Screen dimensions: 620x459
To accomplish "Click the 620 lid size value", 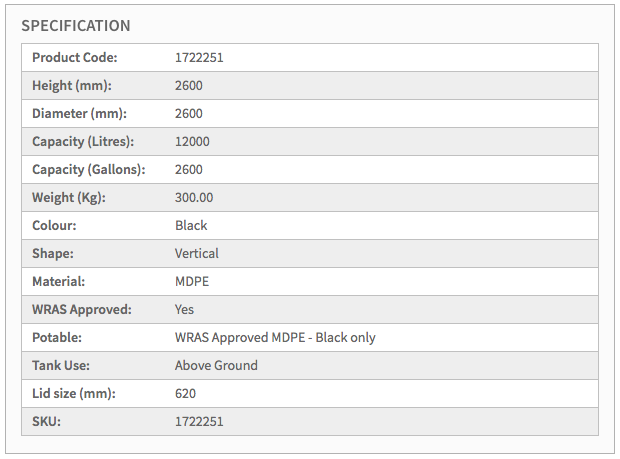I will pos(186,394).
